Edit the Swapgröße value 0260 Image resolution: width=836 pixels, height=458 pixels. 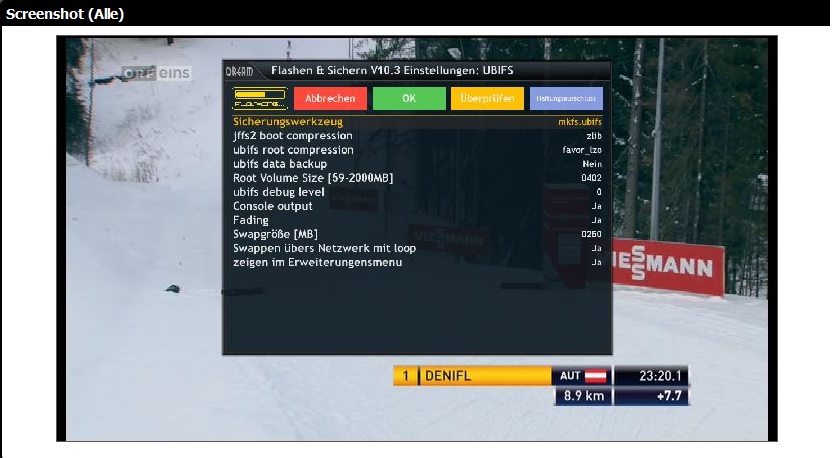591,234
